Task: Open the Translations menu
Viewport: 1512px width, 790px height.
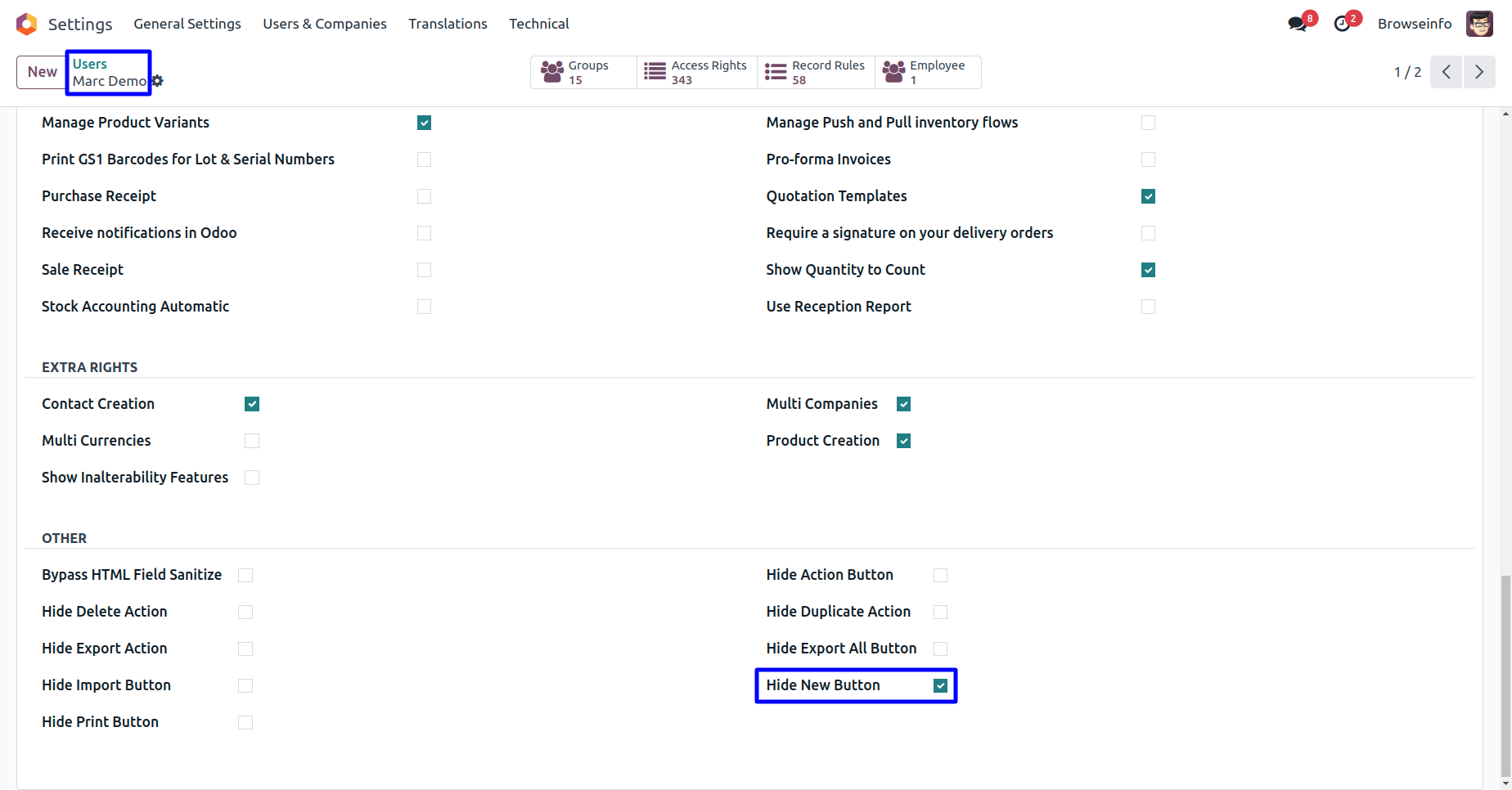Action: [448, 24]
